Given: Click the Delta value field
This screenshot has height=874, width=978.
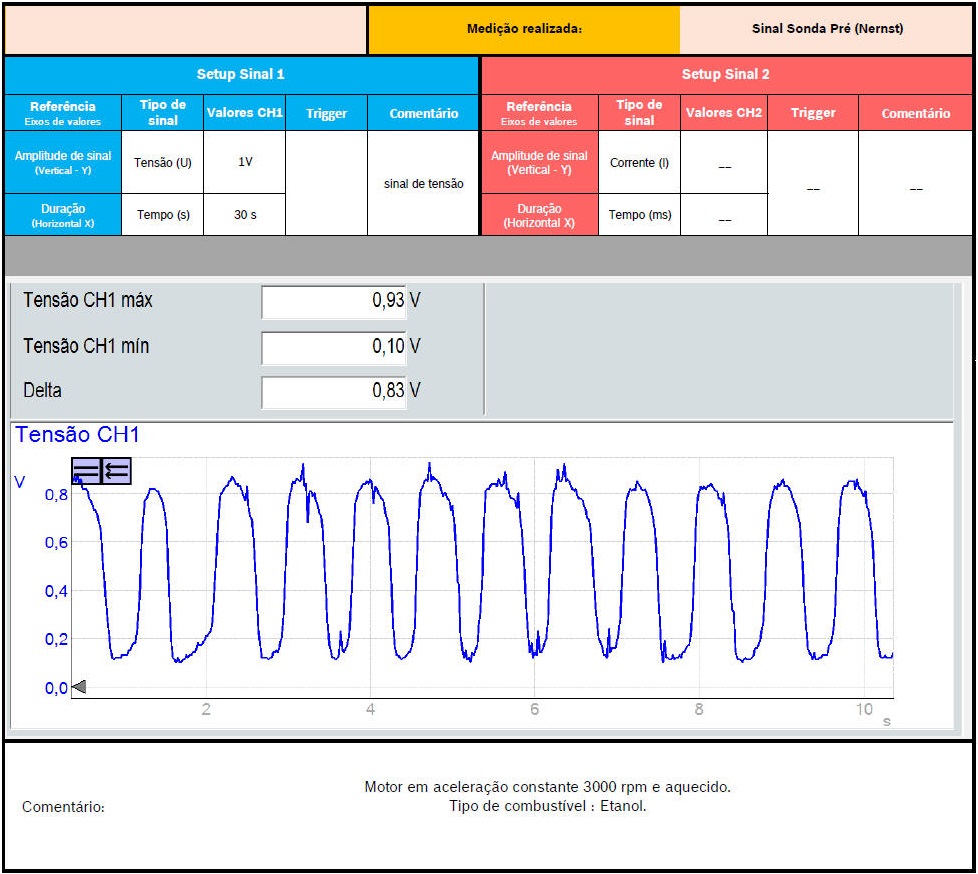Looking at the screenshot, I should point(334,391).
